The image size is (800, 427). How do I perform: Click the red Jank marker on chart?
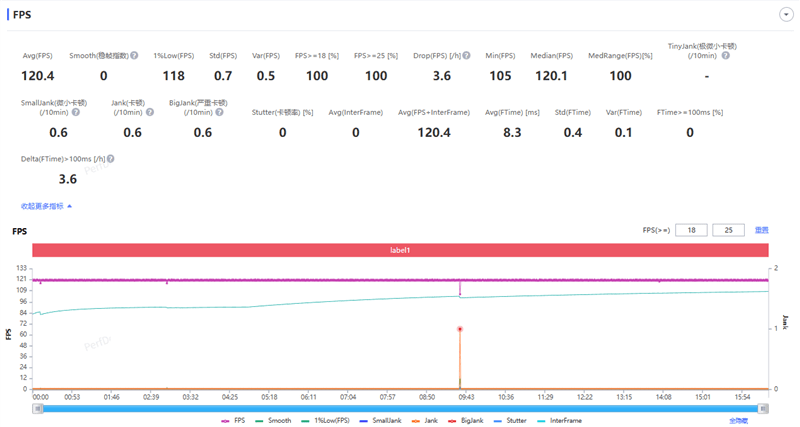(x=460, y=329)
